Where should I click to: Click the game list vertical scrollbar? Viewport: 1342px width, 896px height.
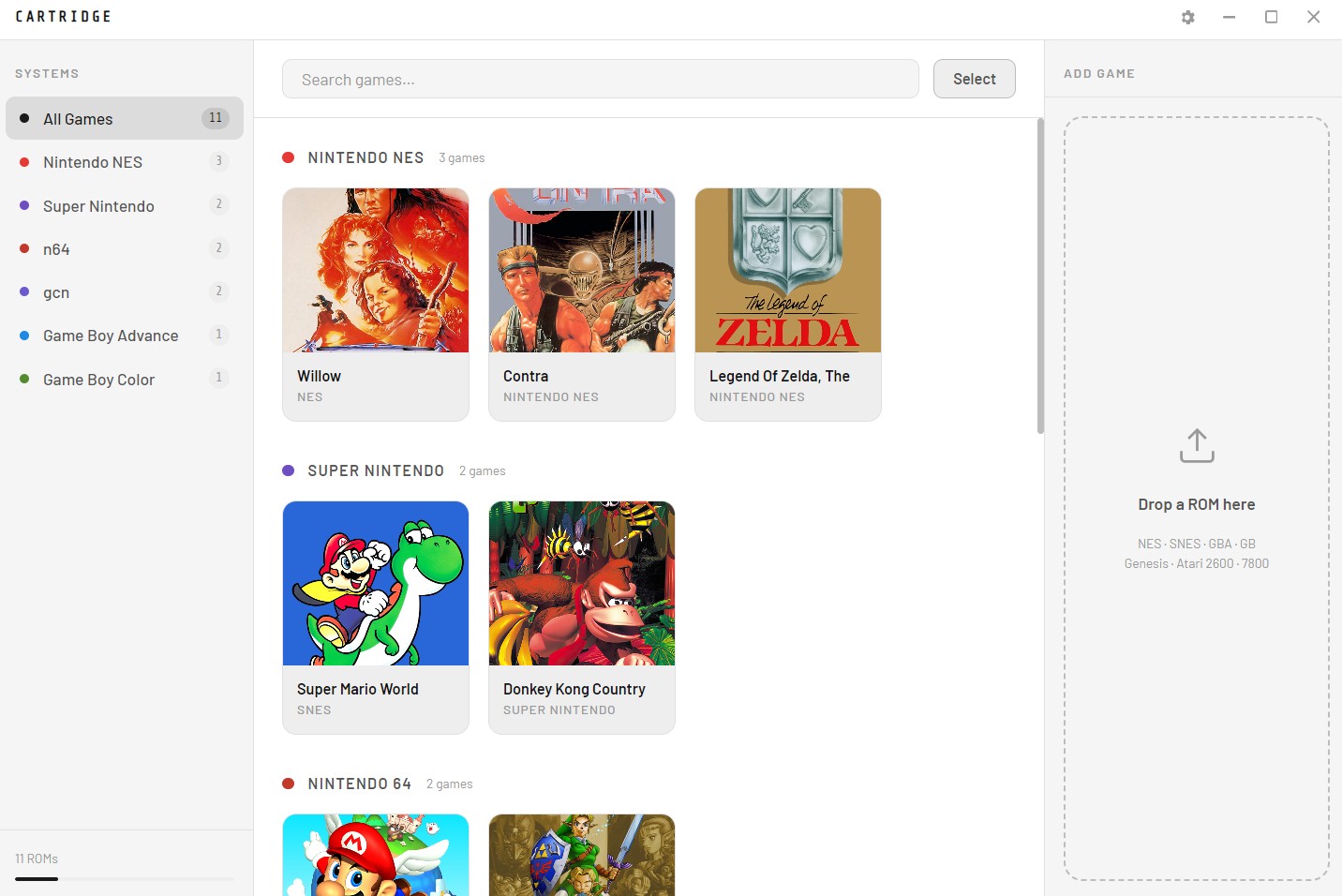[1040, 276]
